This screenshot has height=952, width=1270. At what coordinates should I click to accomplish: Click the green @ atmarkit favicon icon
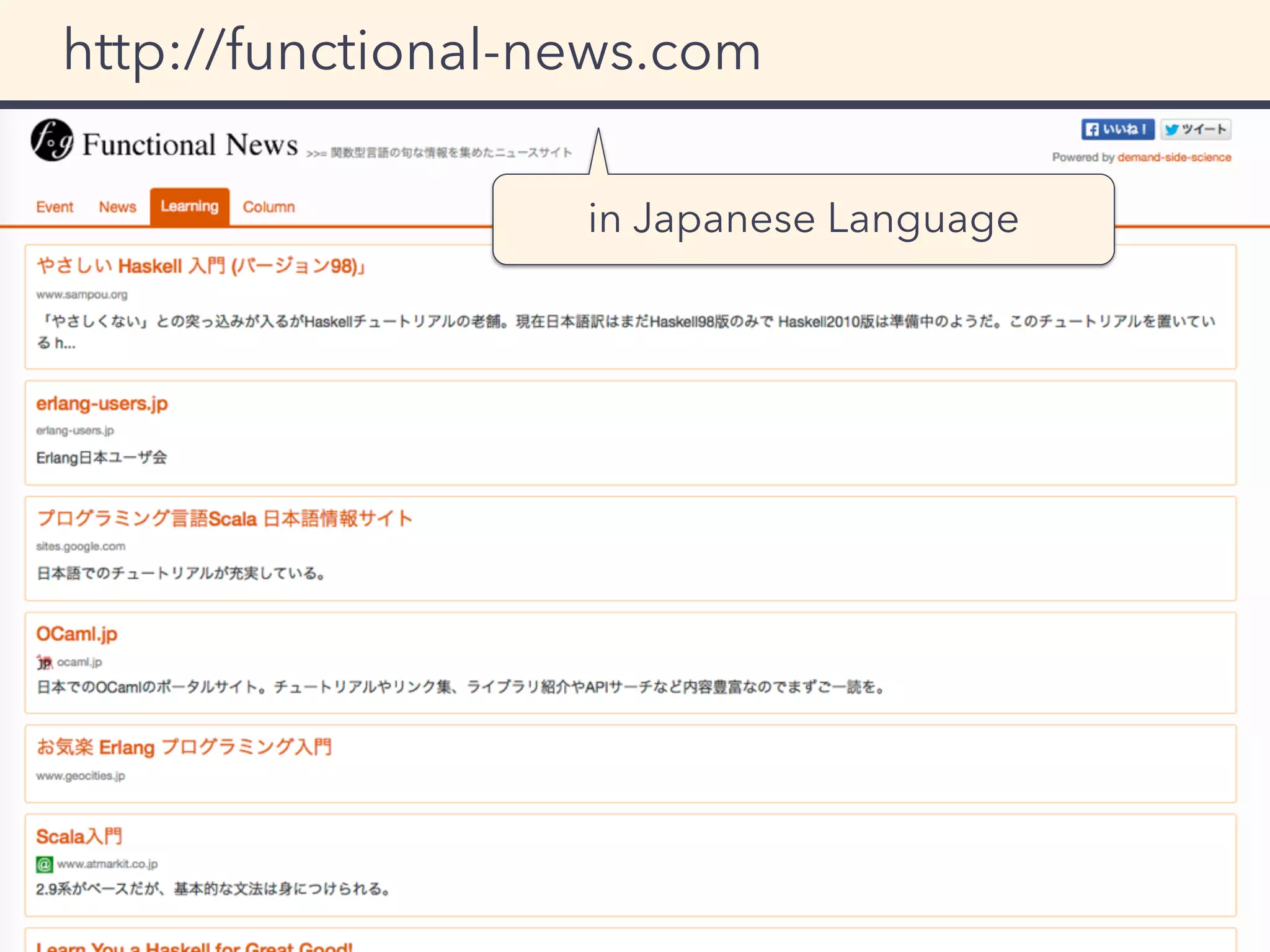[x=44, y=864]
